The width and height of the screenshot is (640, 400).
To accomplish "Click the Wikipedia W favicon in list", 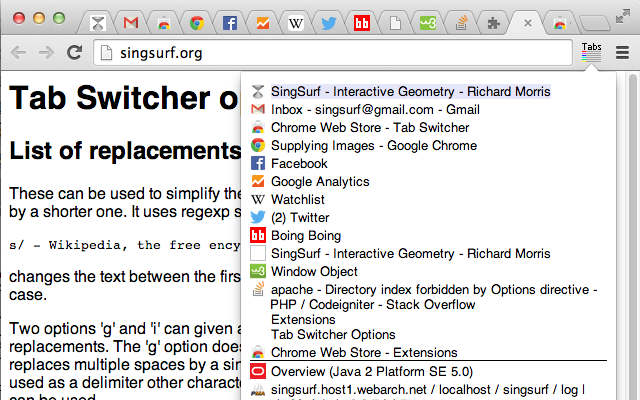I will pyautogui.click(x=258, y=199).
